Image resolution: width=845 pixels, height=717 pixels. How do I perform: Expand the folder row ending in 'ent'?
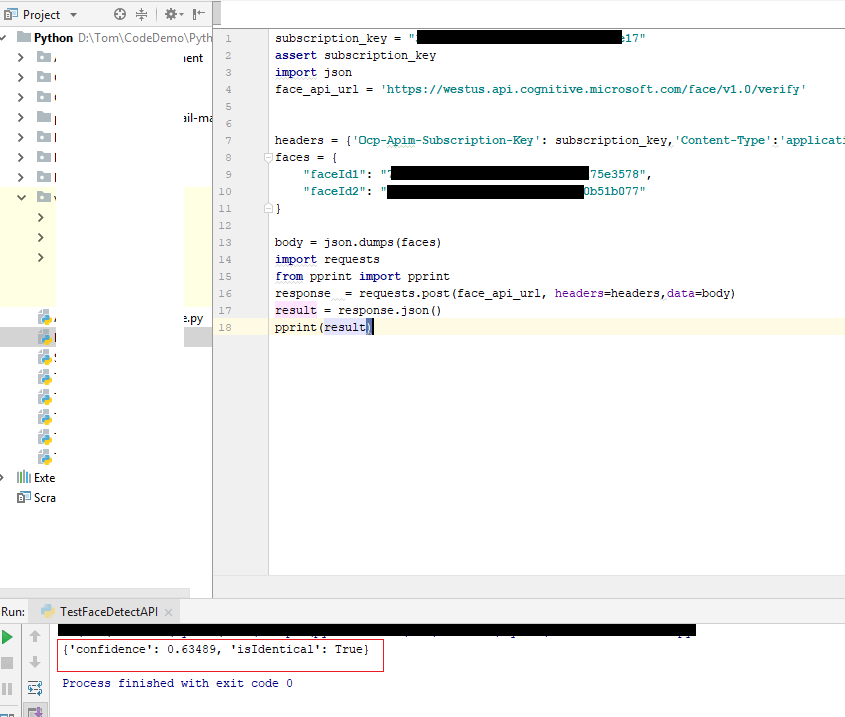[20, 57]
